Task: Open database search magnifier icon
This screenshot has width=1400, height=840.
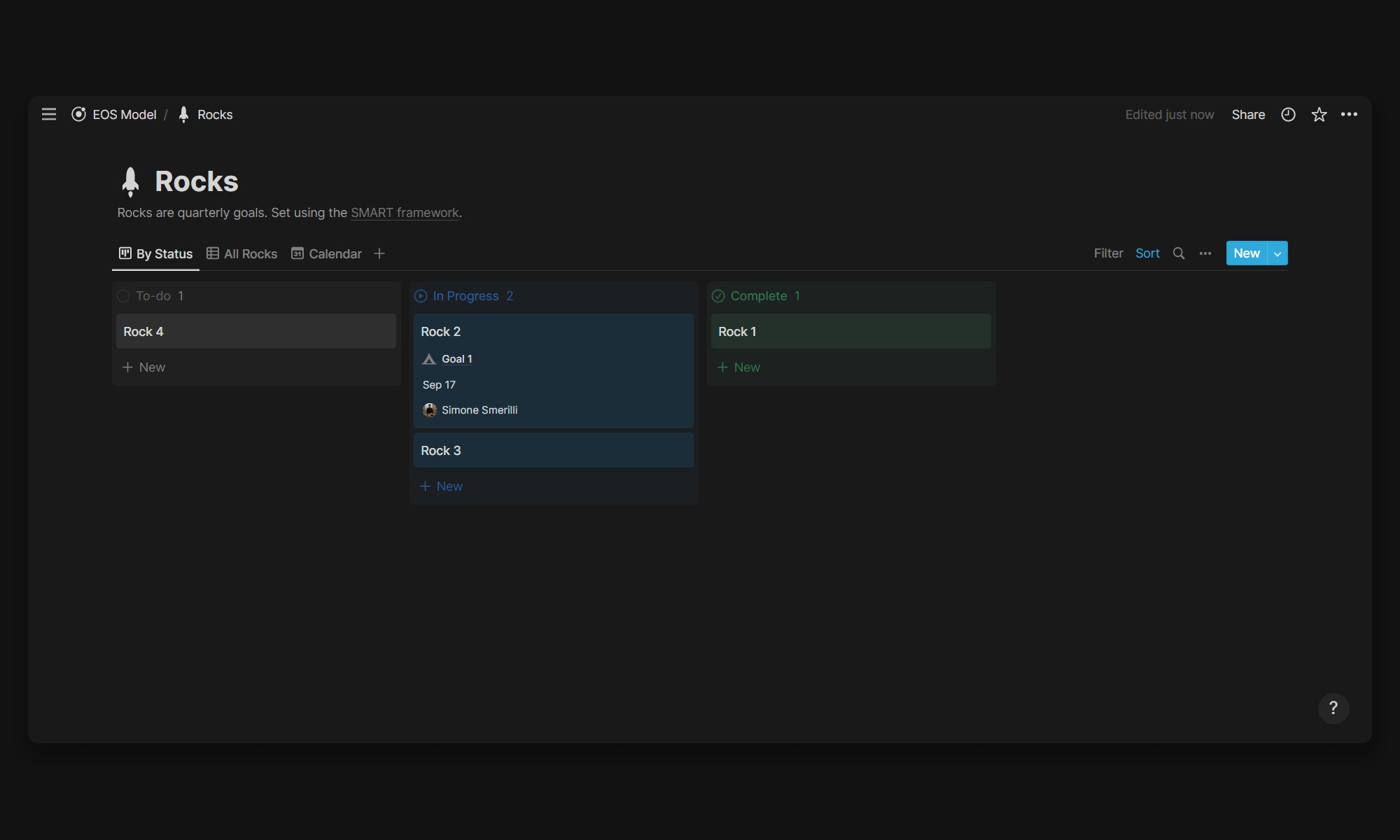Action: pyautogui.click(x=1179, y=253)
